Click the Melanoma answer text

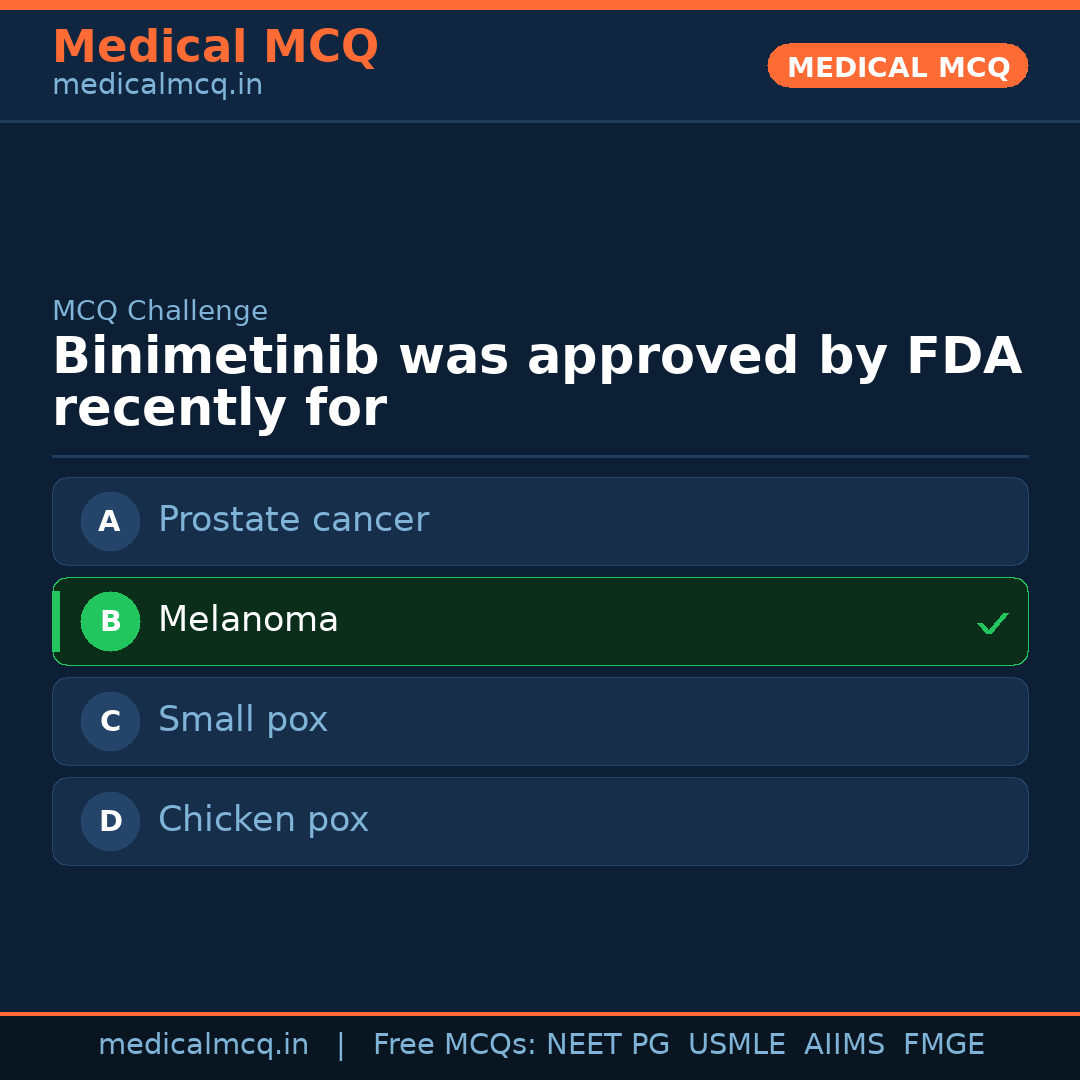click(x=248, y=620)
